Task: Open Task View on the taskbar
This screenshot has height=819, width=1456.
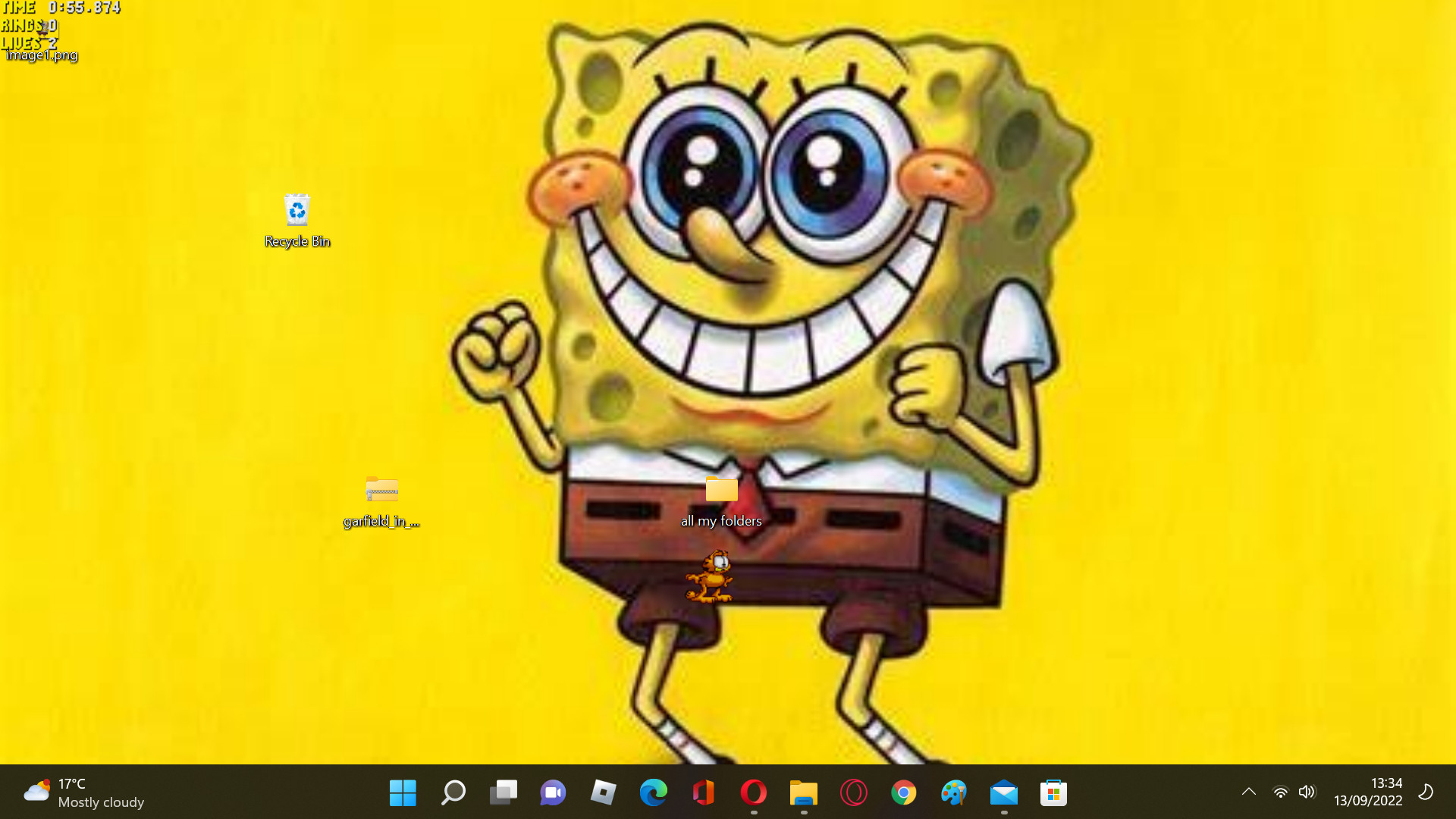Action: pos(503,793)
